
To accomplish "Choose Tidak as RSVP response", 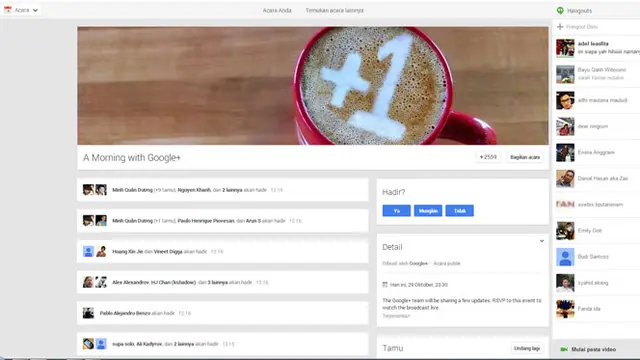I will (x=460, y=211).
